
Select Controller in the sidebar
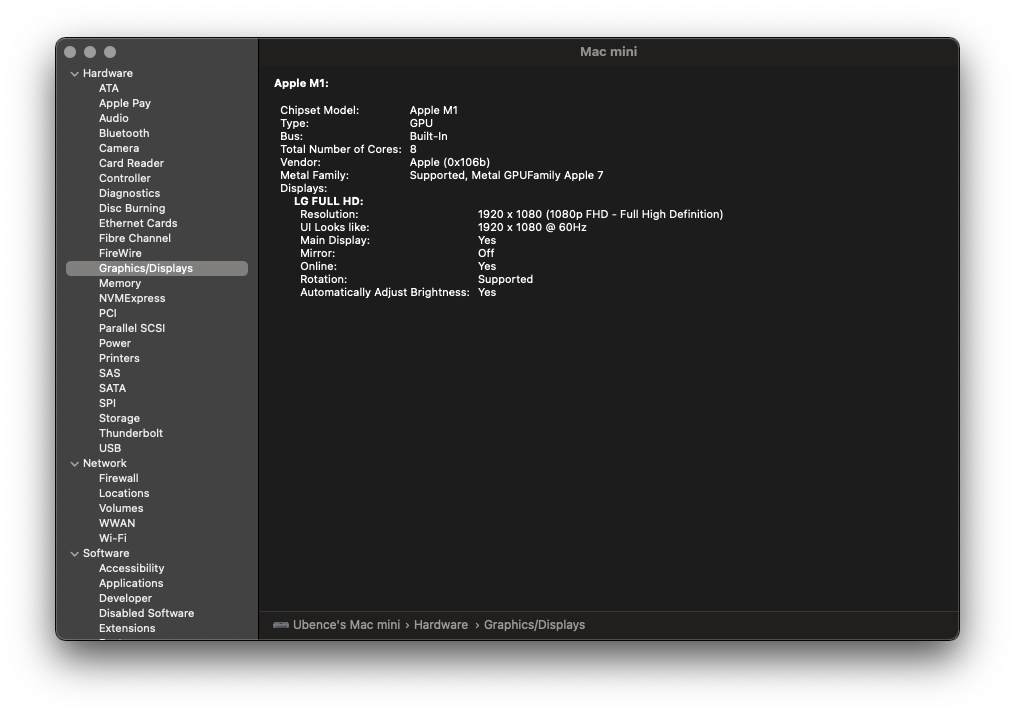[x=125, y=178]
